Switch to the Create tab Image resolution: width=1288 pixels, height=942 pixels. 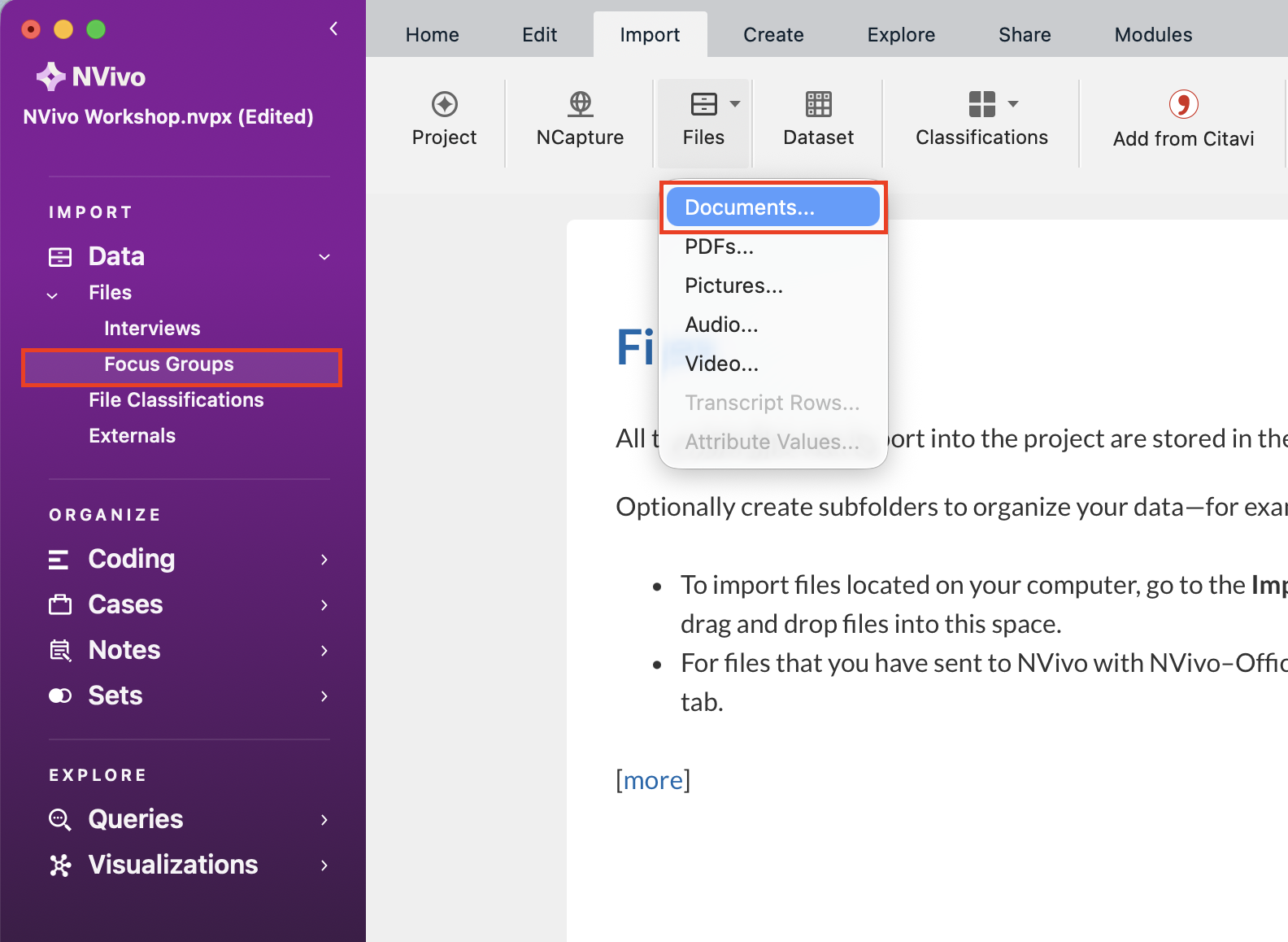(x=773, y=35)
